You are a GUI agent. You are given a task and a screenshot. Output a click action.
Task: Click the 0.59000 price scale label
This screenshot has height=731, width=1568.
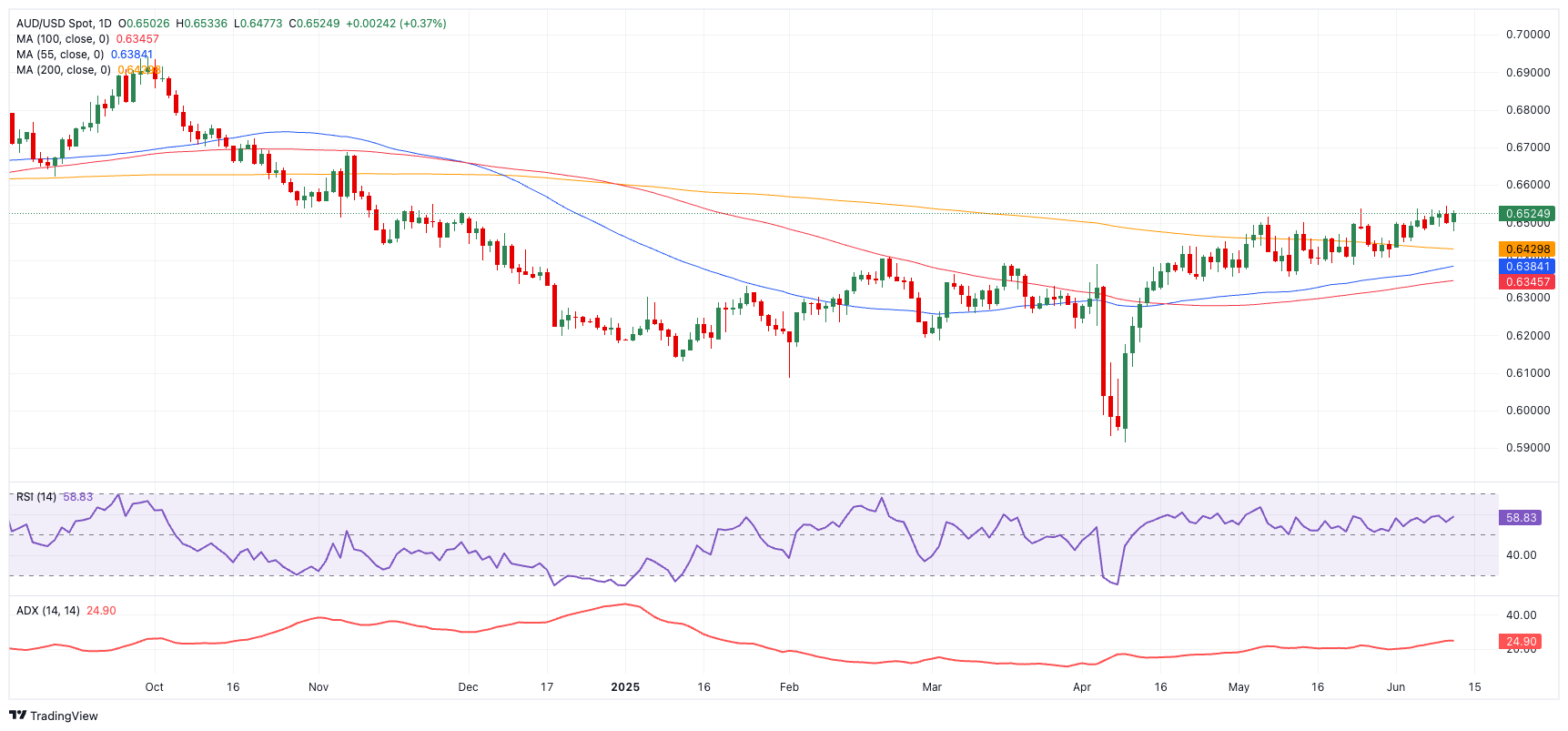(1528, 448)
